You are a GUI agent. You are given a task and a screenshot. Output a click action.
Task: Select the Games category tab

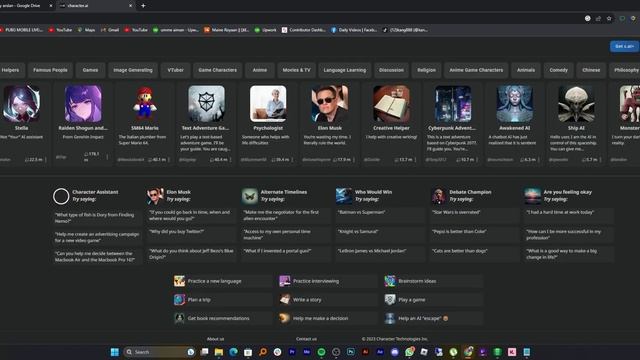(x=90, y=70)
